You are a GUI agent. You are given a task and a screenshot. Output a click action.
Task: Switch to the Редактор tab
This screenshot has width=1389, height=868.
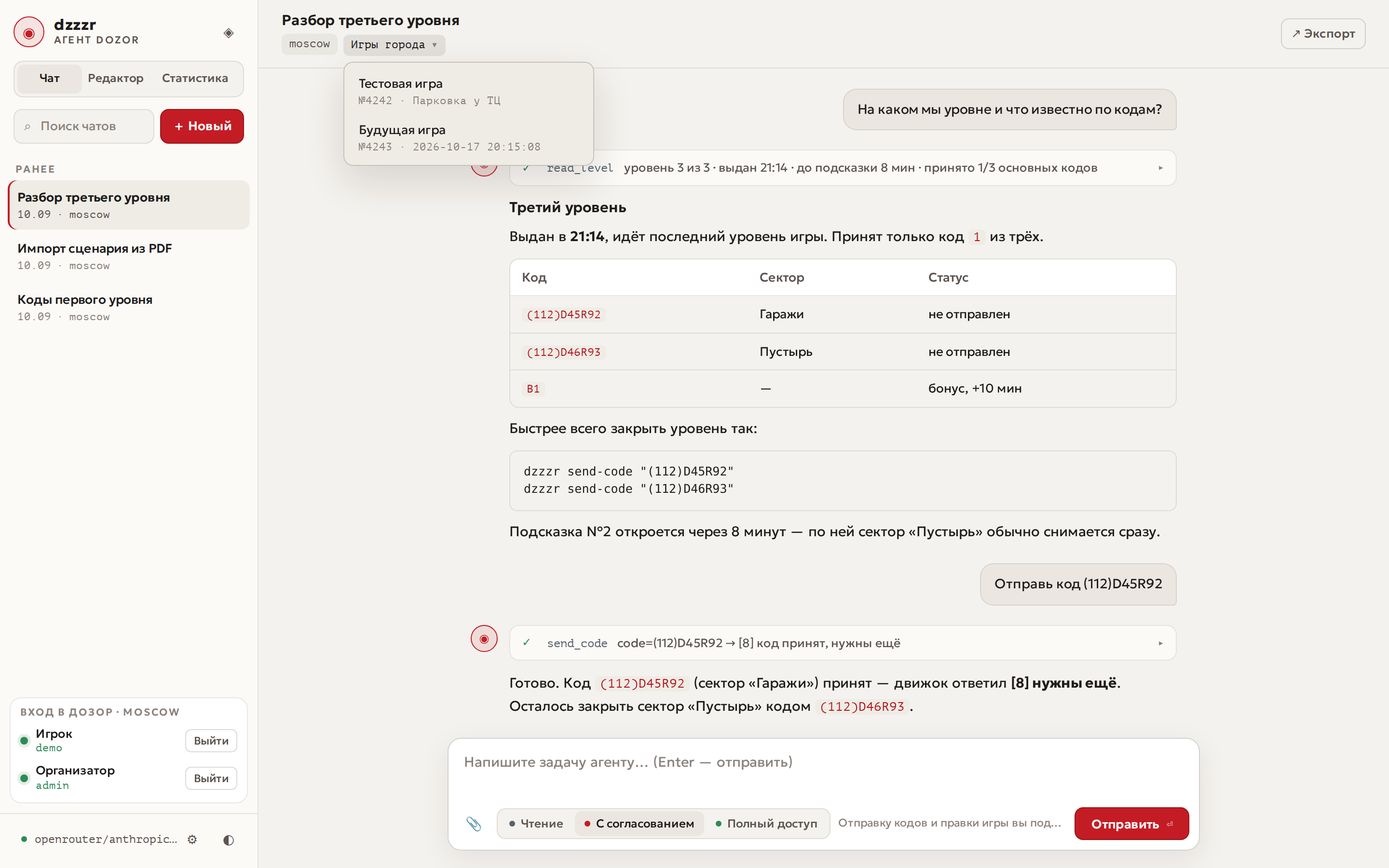tap(115, 78)
